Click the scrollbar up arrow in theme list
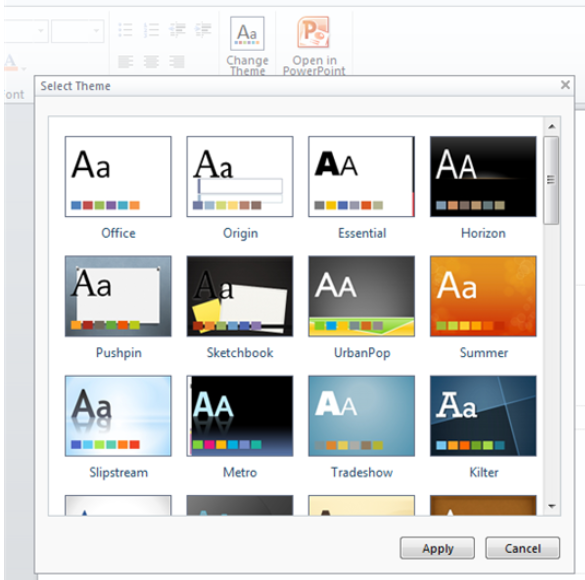 [551, 127]
